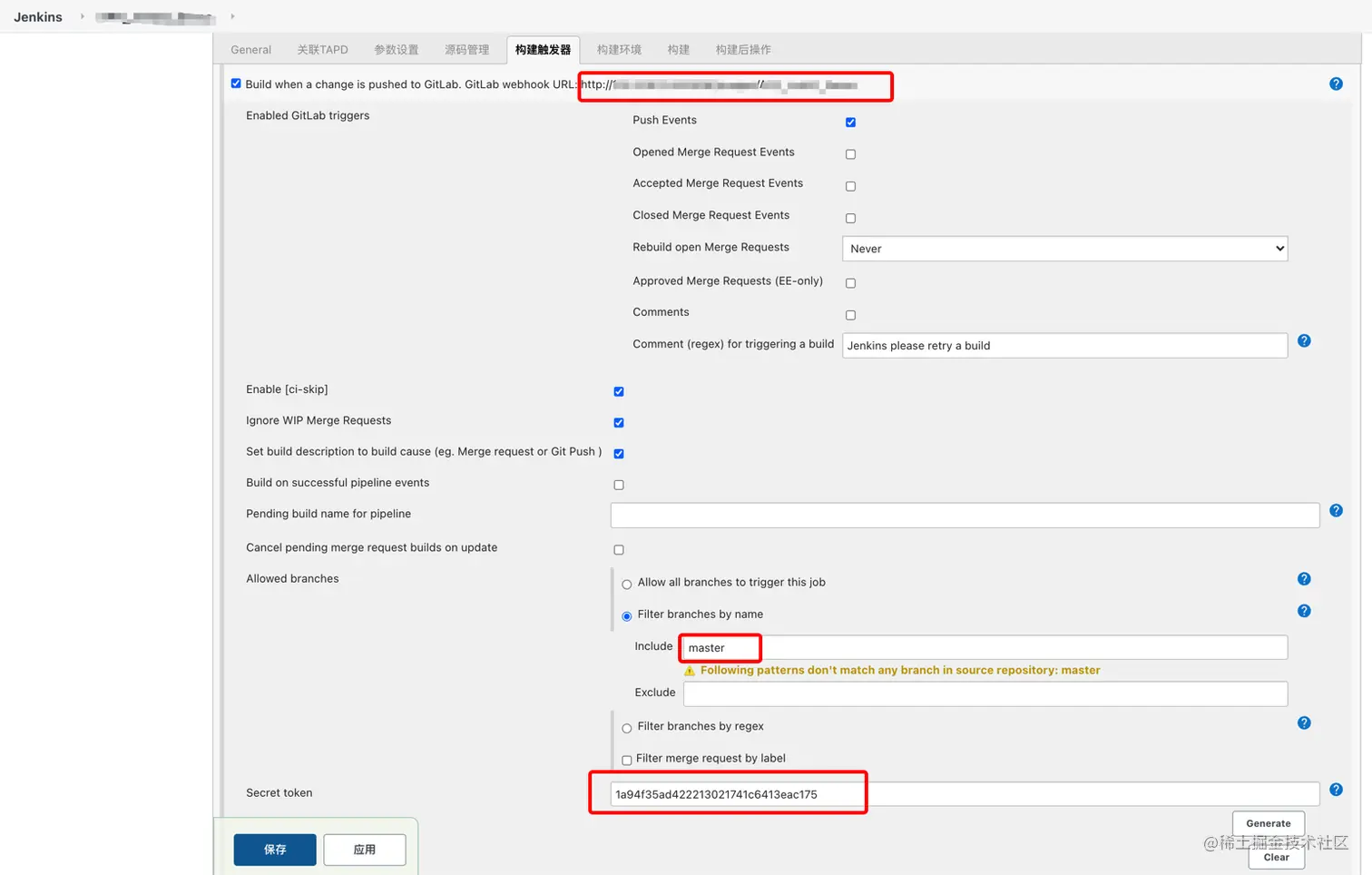This screenshot has width=1372, height=875.
Task: Select the 构建触发器 tab
Action: click(x=543, y=50)
